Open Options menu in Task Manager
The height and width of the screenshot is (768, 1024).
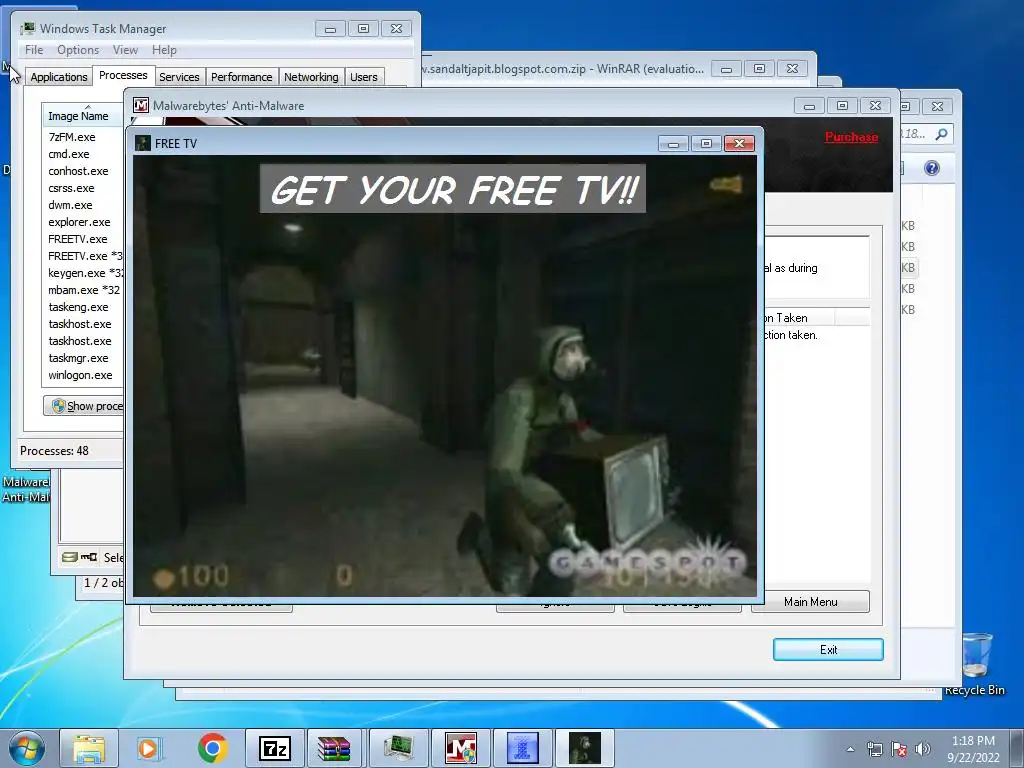(x=78, y=50)
